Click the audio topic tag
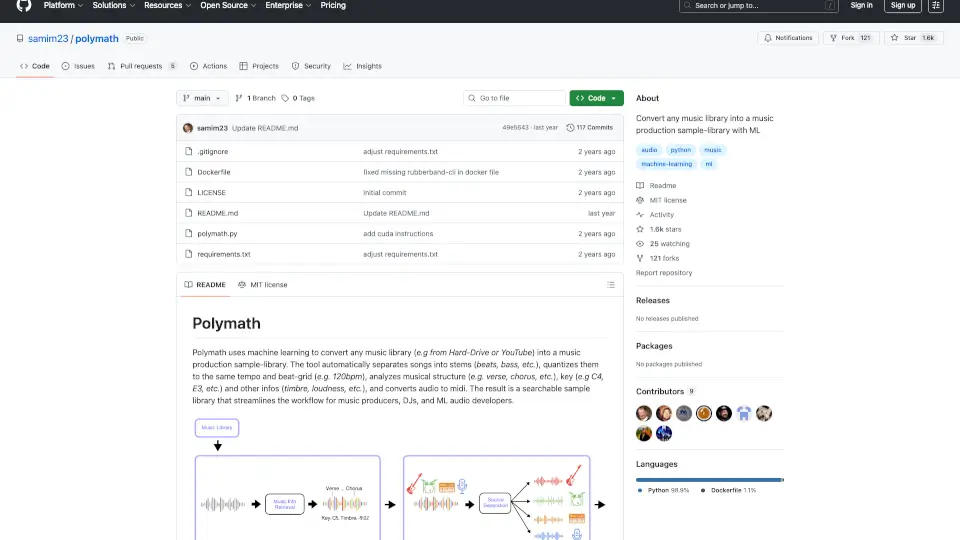Image resolution: width=960 pixels, height=540 pixels. point(649,150)
